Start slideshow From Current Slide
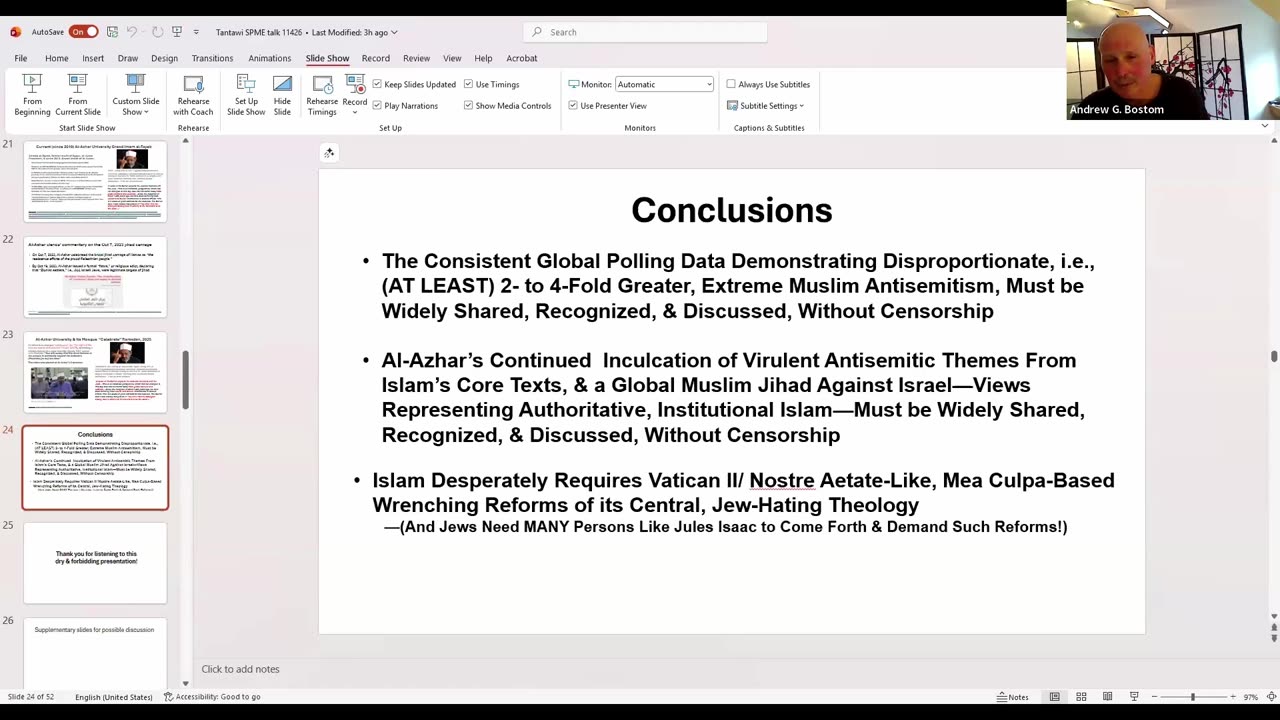 78,95
